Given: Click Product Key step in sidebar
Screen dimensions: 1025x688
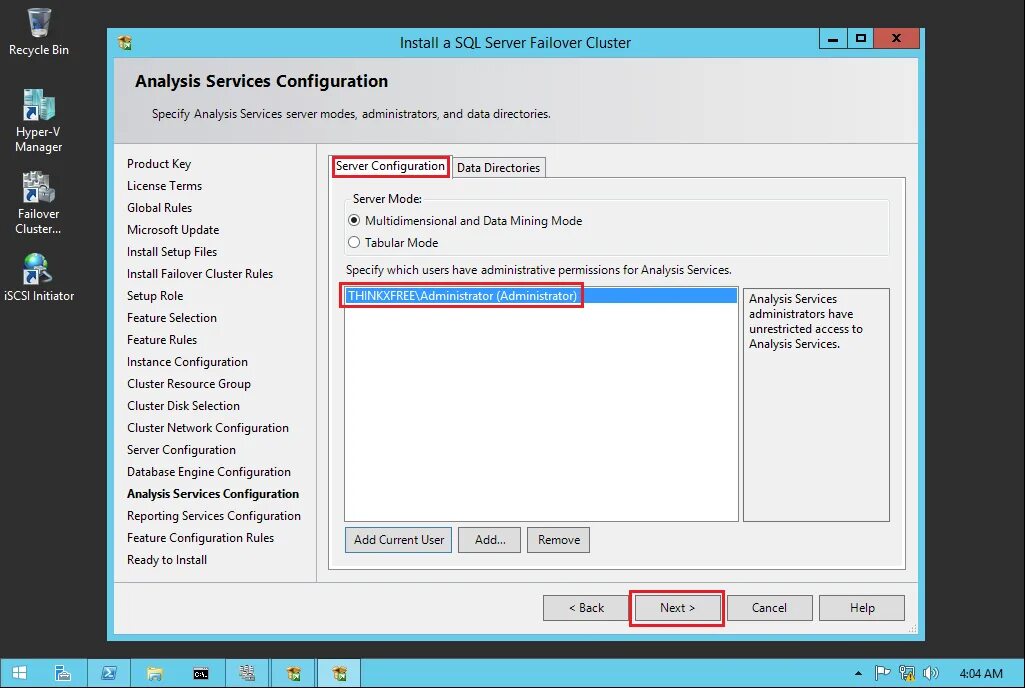Looking at the screenshot, I should point(159,163).
